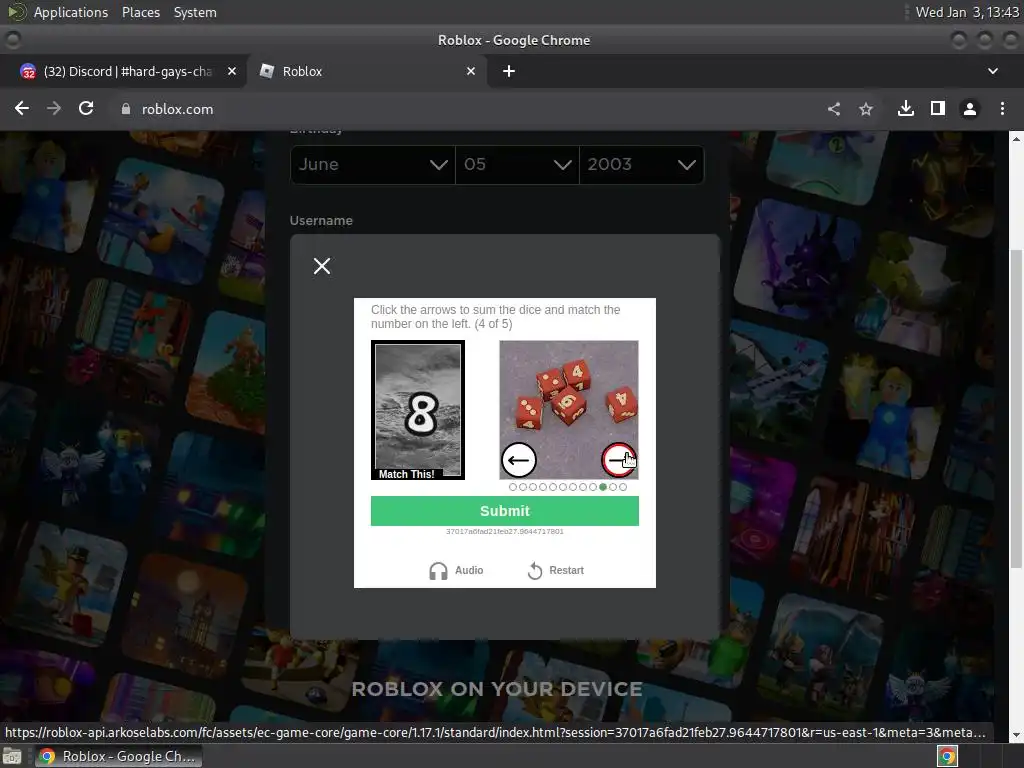Image resolution: width=1024 pixels, height=768 pixels.
Task: Open Roblox - Google Chrome taskbar item
Action: 118,756
